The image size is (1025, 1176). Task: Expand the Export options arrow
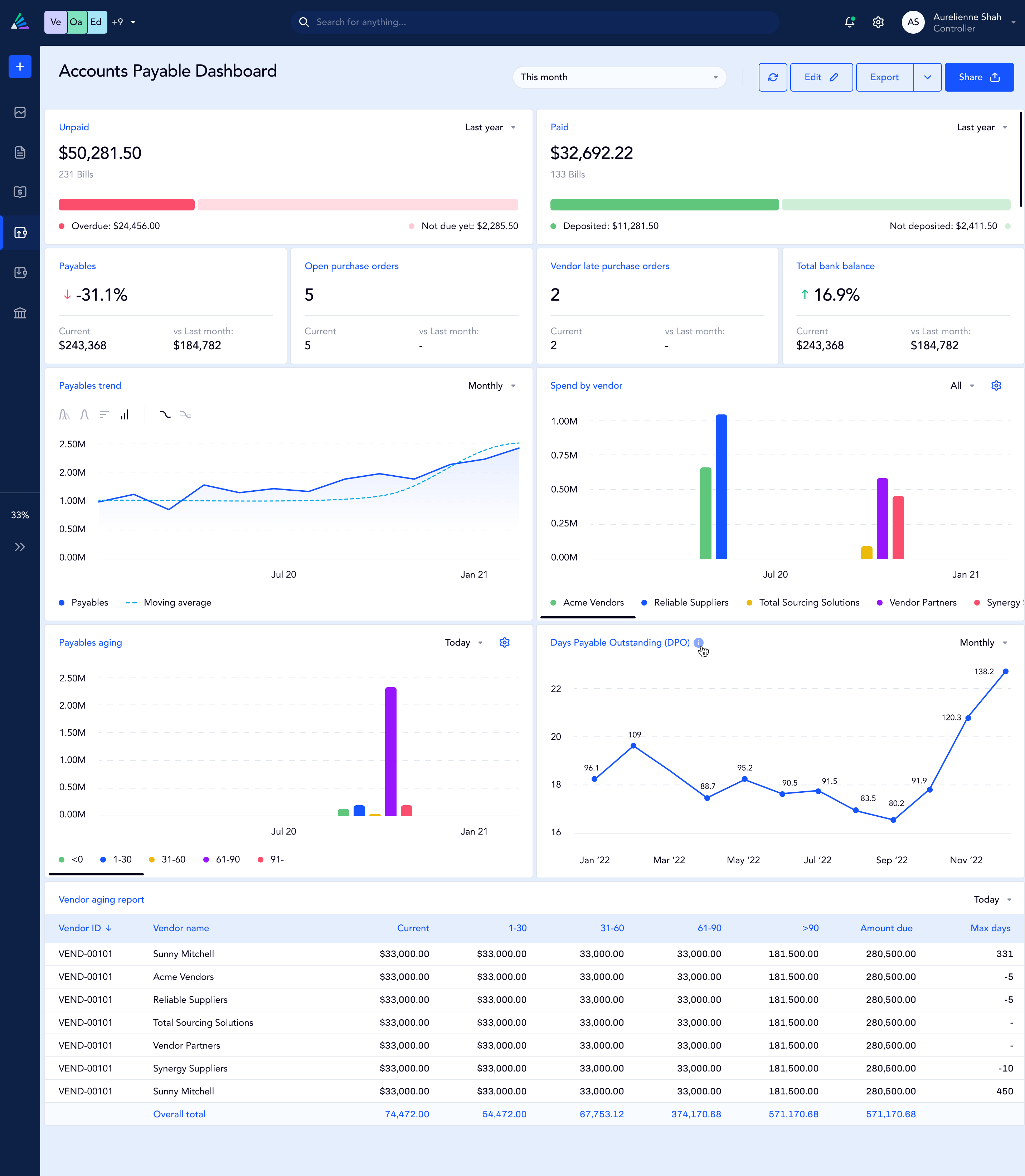click(x=927, y=77)
